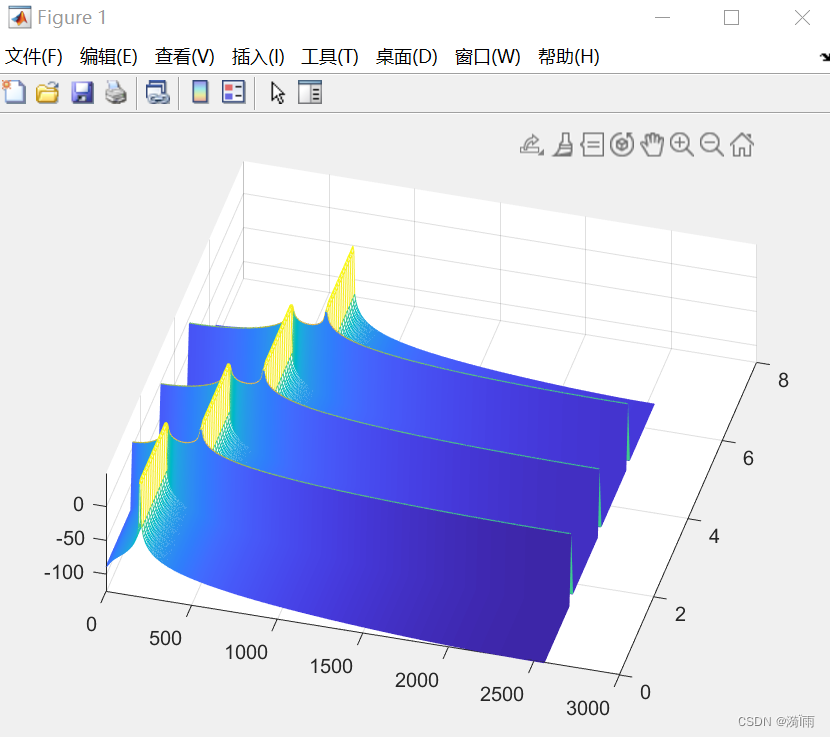
Task: Print the figure
Action: (x=114, y=92)
